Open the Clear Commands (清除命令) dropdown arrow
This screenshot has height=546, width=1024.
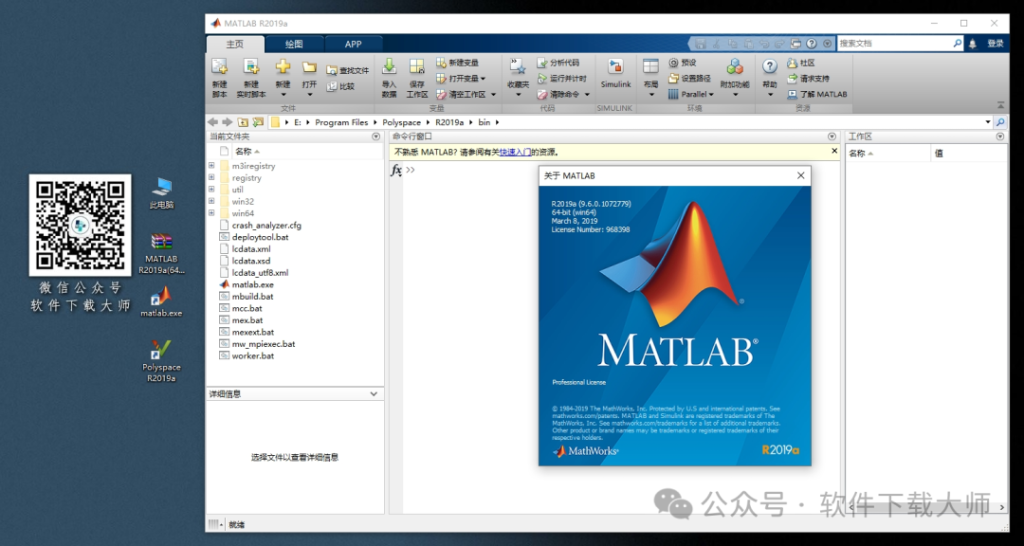[587, 94]
